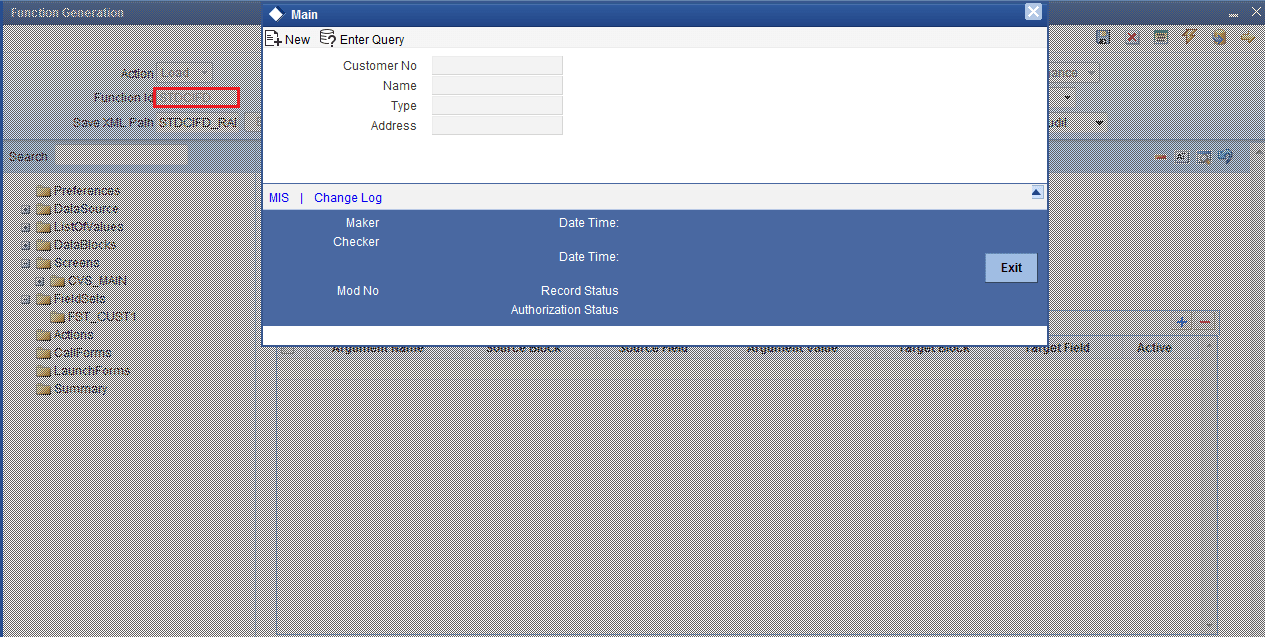This screenshot has height=637, width=1265.
Task: Click the blue refresh icon in the panel header
Action: coord(1226,157)
